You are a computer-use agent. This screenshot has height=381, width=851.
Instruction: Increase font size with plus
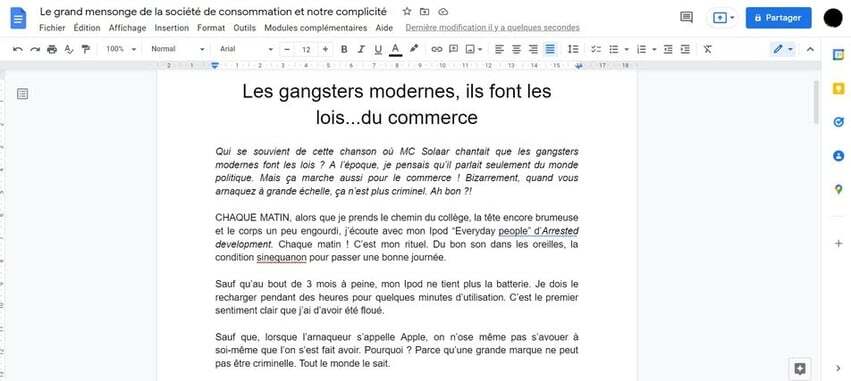click(325, 49)
